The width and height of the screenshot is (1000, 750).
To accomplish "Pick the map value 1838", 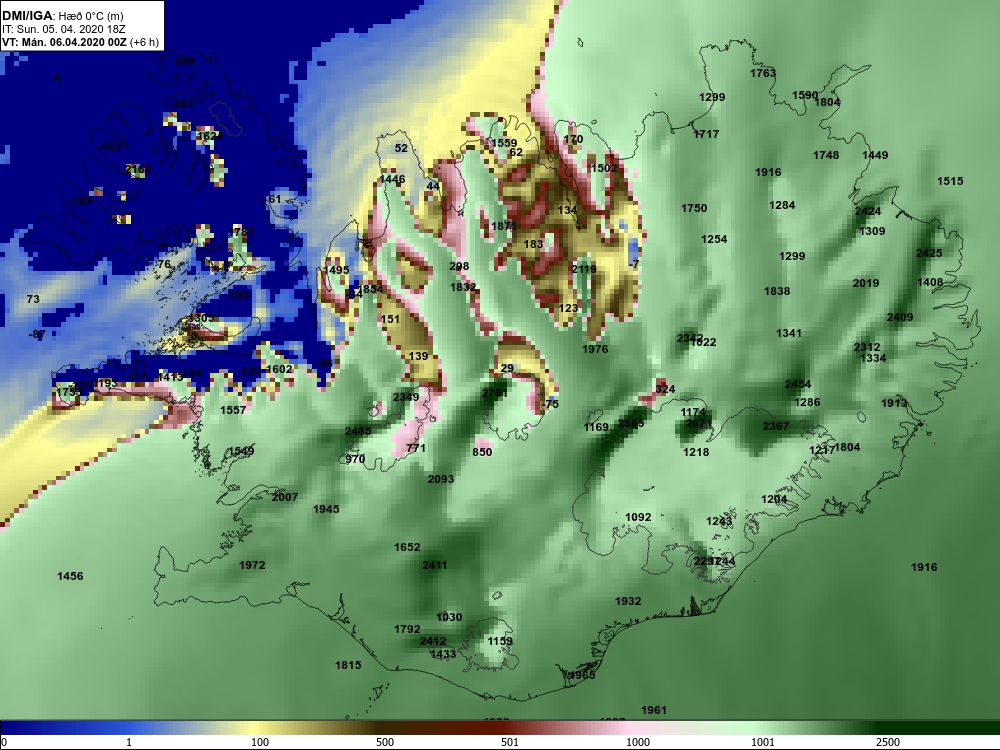I will [777, 291].
